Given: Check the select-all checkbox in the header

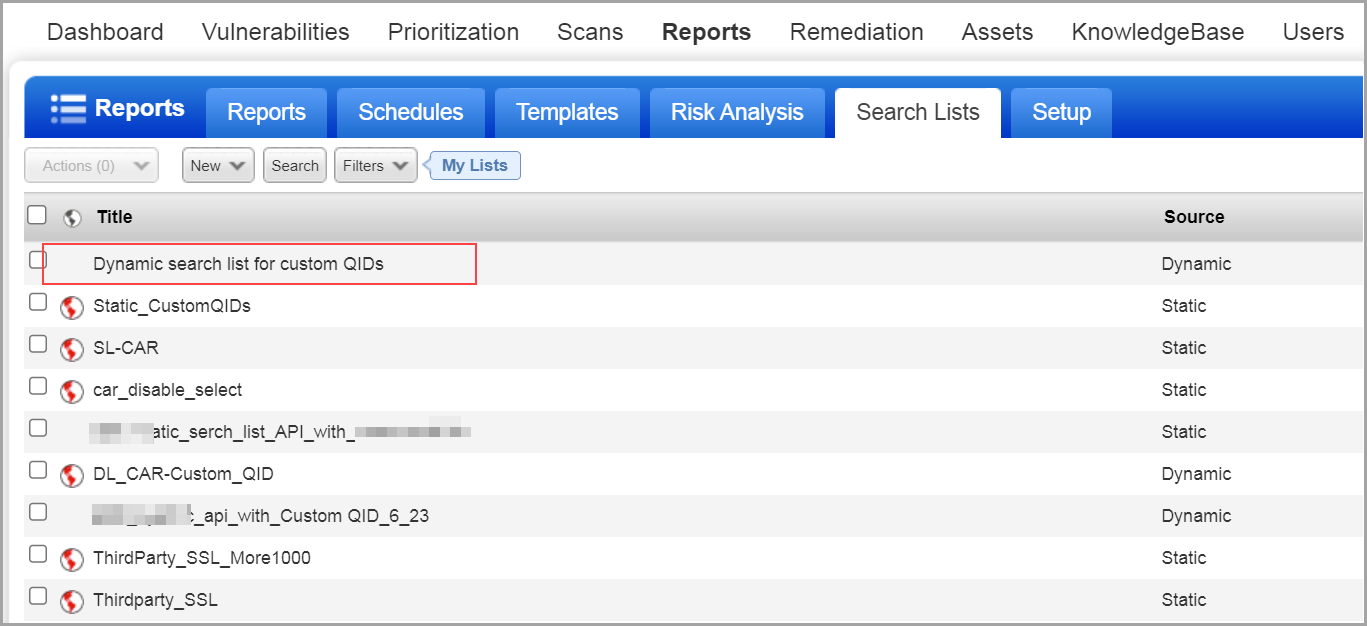Looking at the screenshot, I should 37,215.
